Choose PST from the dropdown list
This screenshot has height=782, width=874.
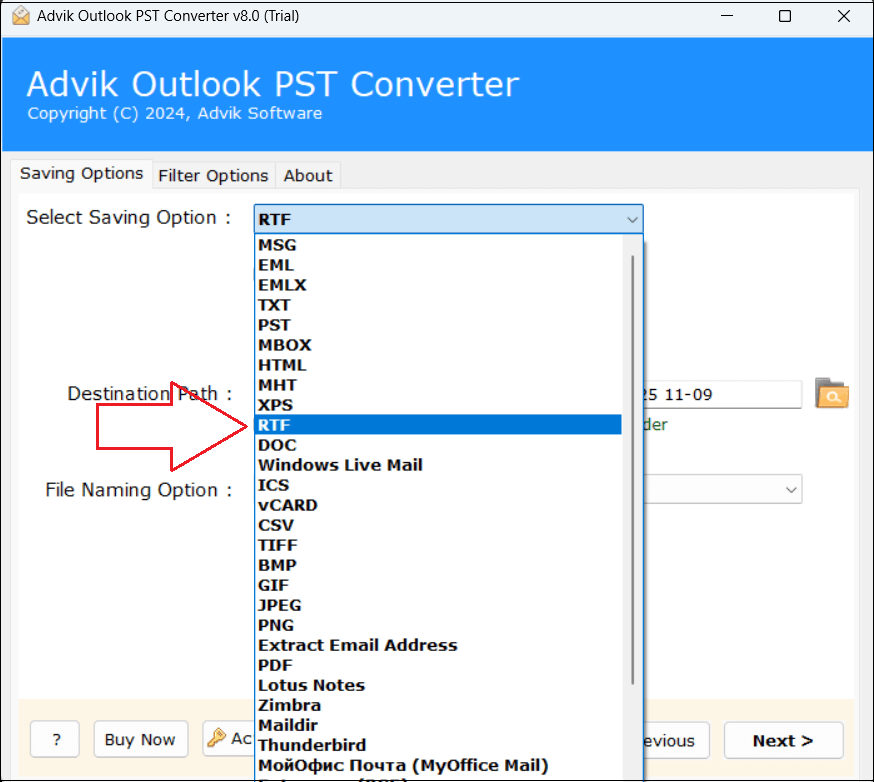[x=438, y=326]
